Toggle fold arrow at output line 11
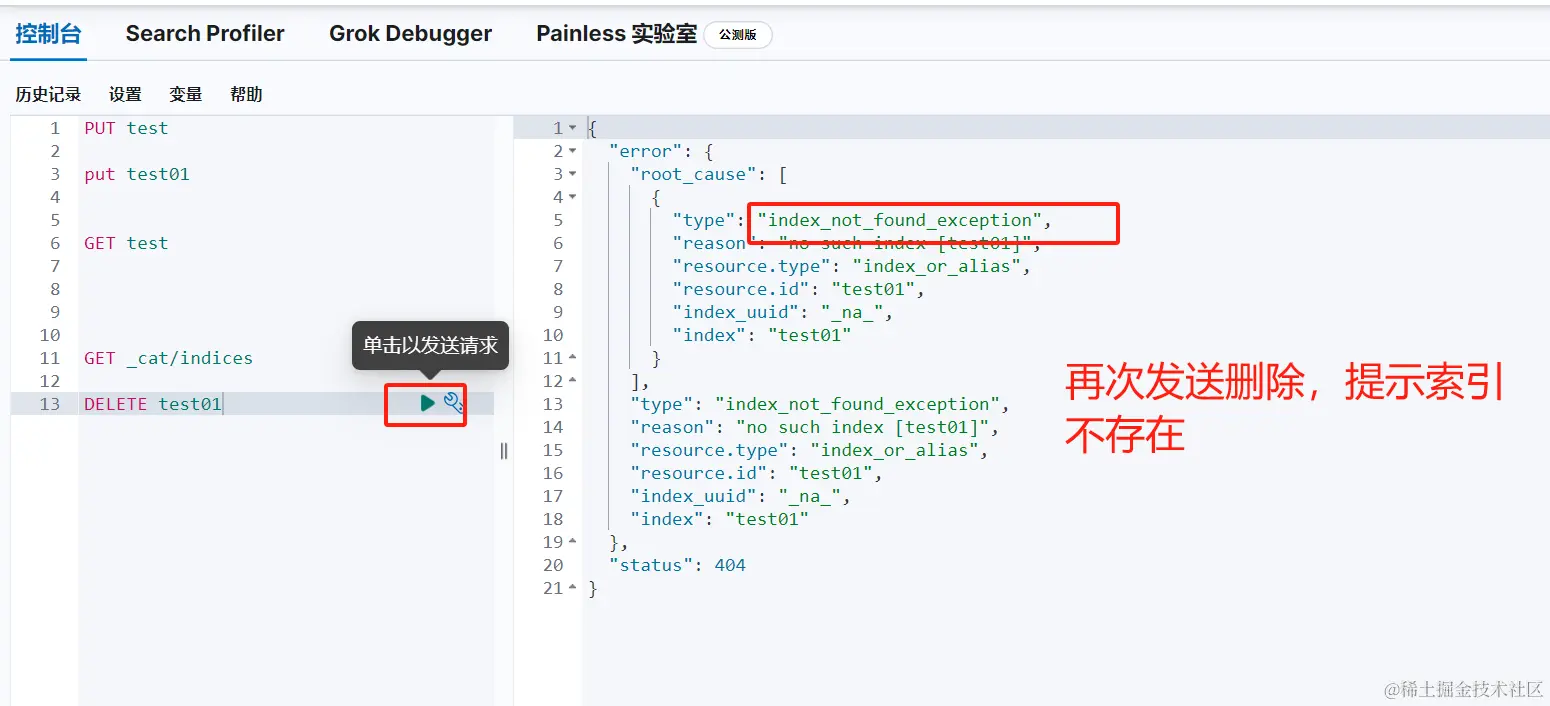Image resolution: width=1550 pixels, height=706 pixels. pos(573,358)
